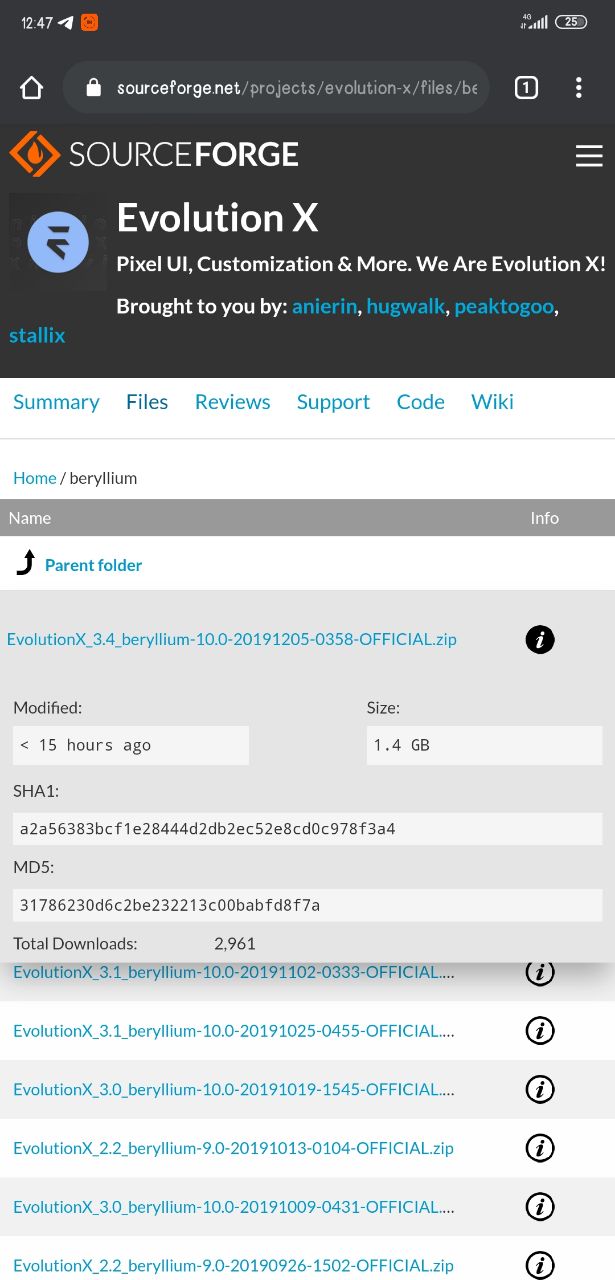Click the Name column header
This screenshot has height=1280, width=615.
(30, 518)
